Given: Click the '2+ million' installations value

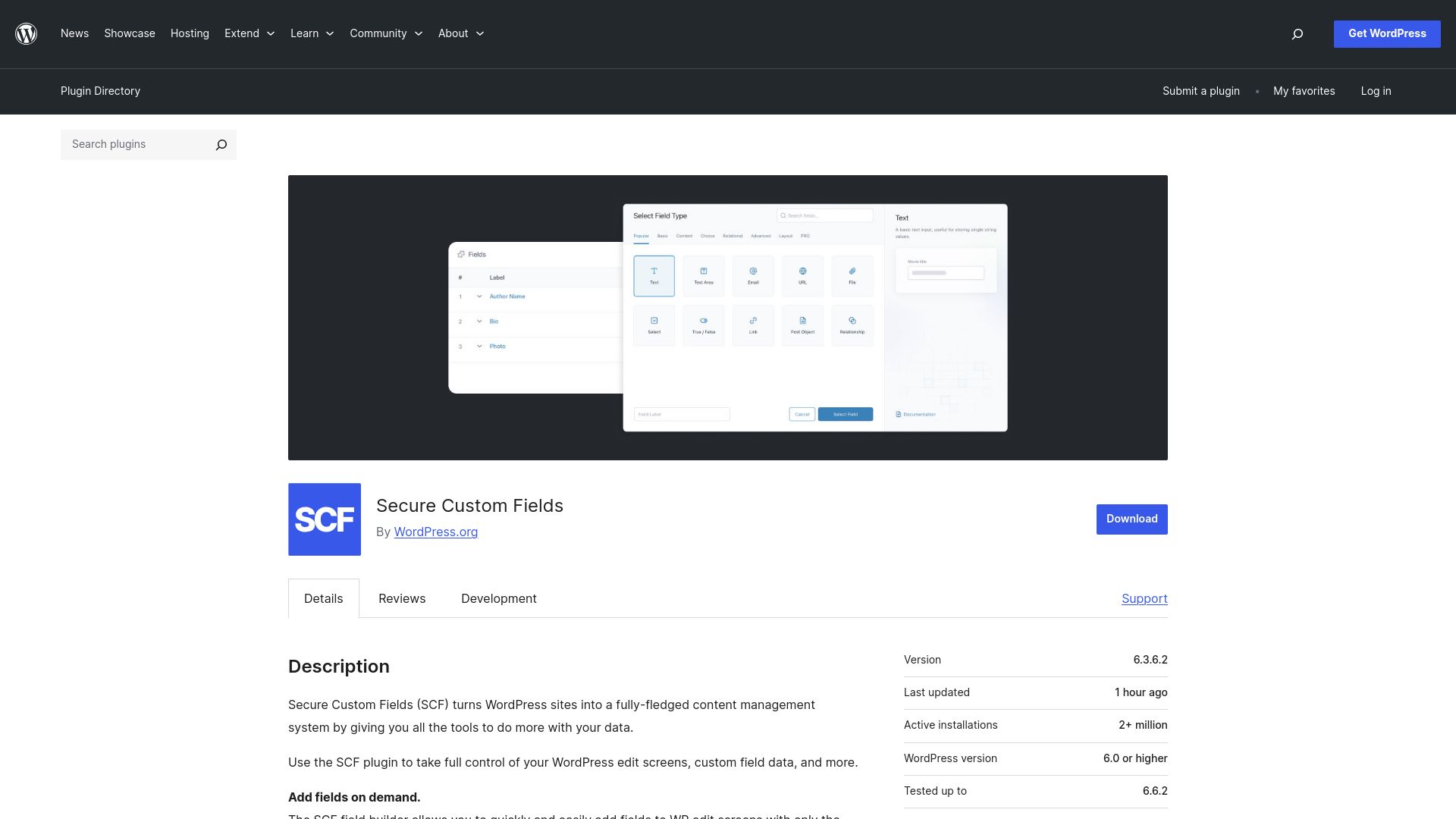Looking at the screenshot, I should pos(1143,725).
